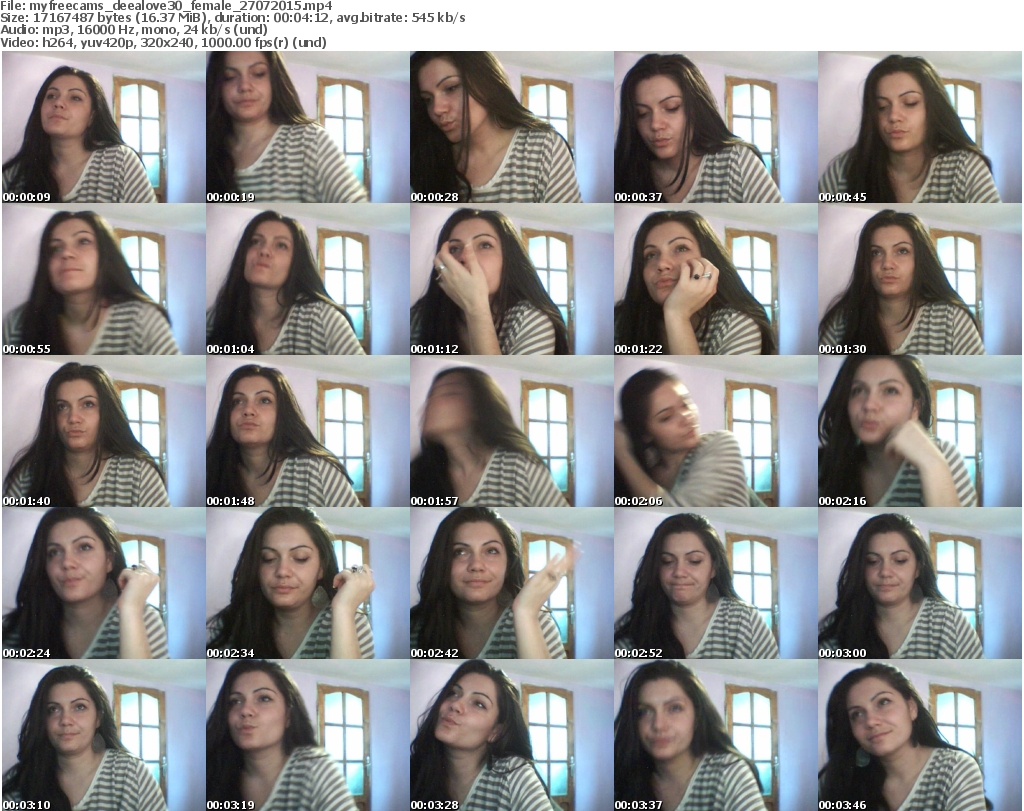
Task: Select the thumbnail timestamped 00:03:00
Action: click(920, 583)
